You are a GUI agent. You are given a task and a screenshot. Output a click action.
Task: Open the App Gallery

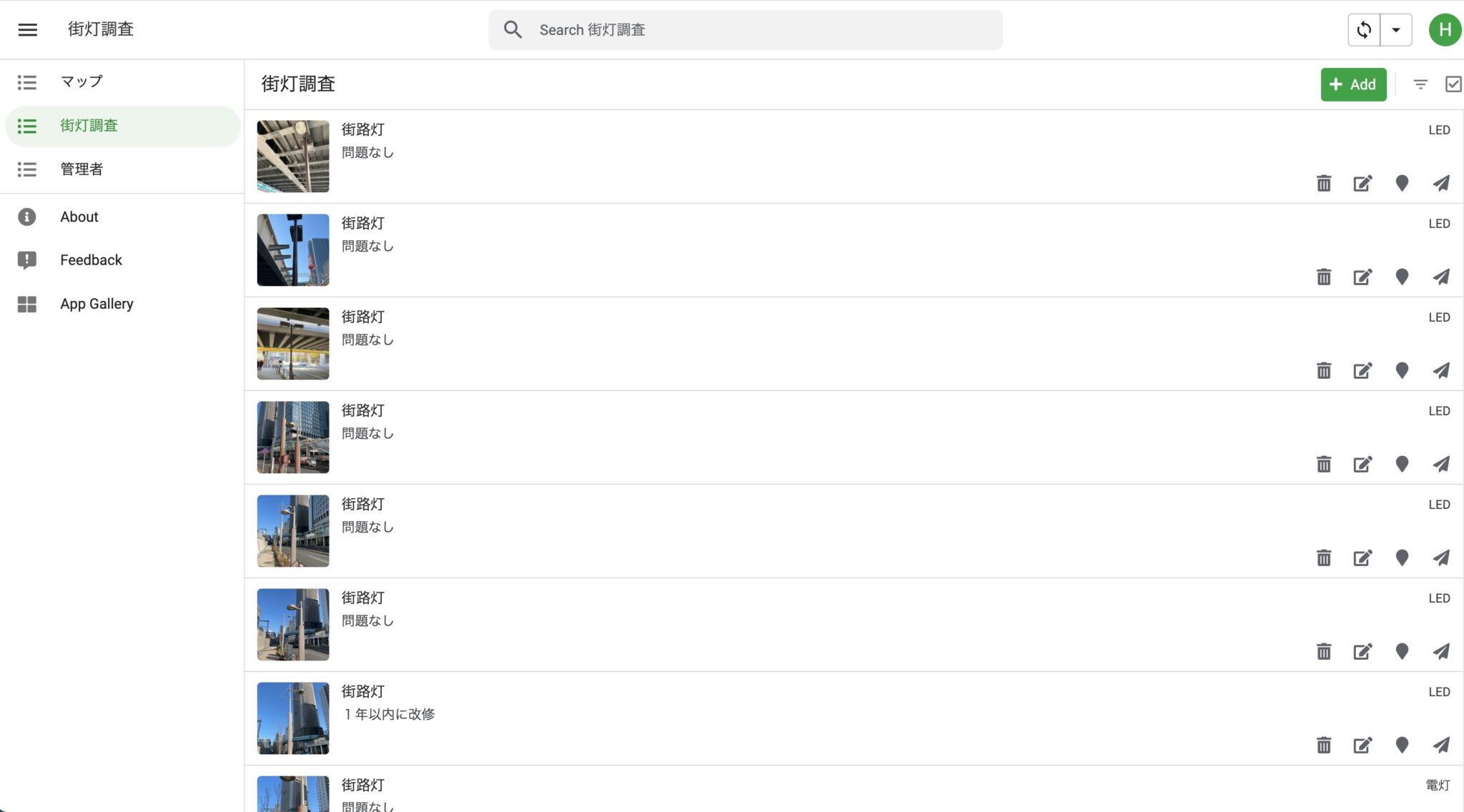click(97, 304)
